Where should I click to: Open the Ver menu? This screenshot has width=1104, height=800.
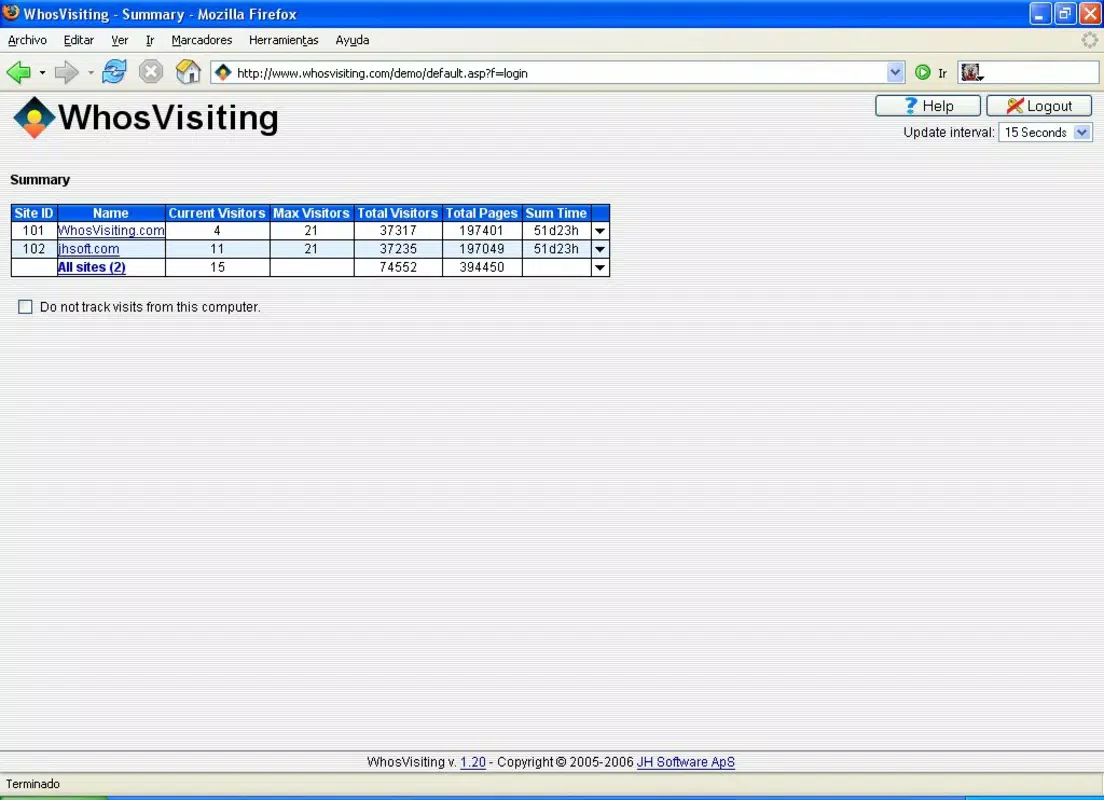120,40
